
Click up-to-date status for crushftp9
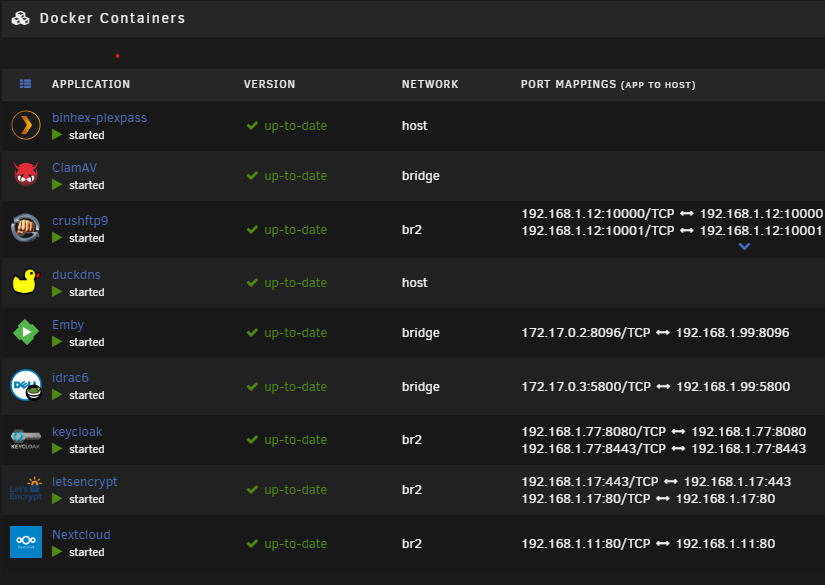(x=295, y=230)
